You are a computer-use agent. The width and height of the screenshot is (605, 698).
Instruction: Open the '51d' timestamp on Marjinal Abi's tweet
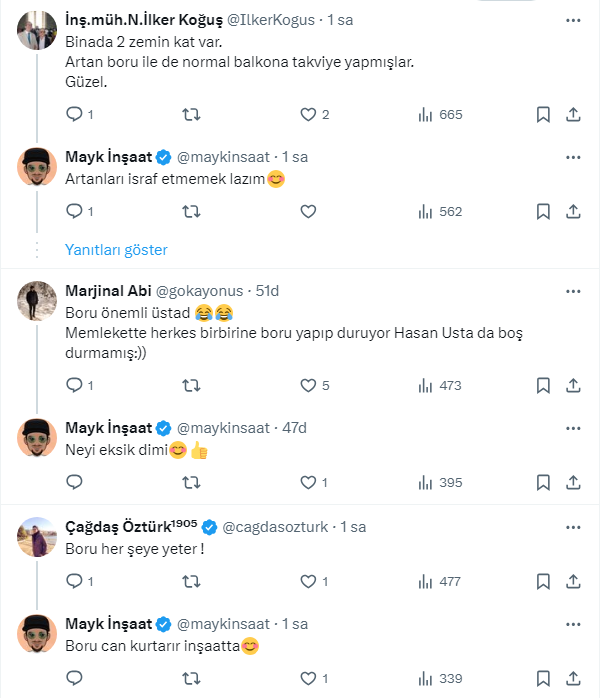point(267,291)
